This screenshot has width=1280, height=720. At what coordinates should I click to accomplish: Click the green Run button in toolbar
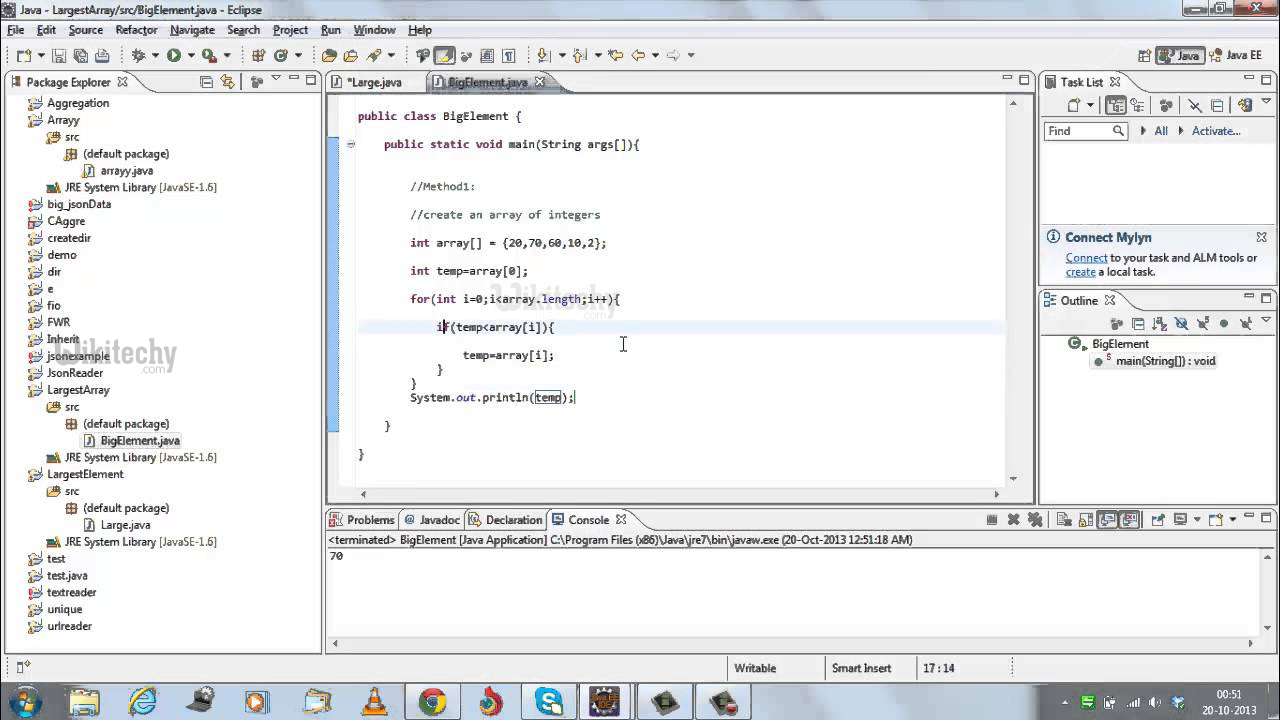click(x=174, y=56)
